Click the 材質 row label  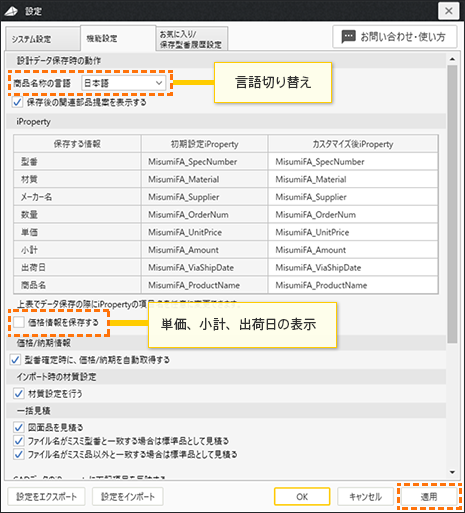coord(29,179)
